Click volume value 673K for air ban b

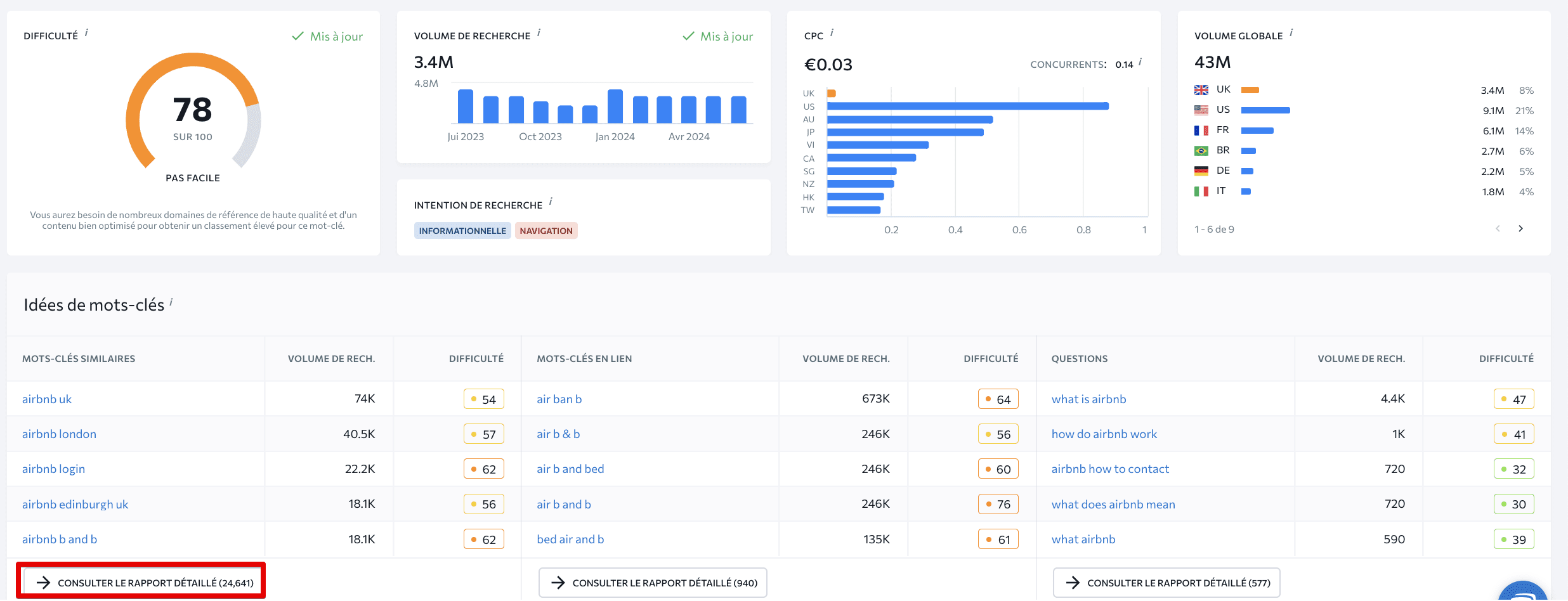(875, 399)
